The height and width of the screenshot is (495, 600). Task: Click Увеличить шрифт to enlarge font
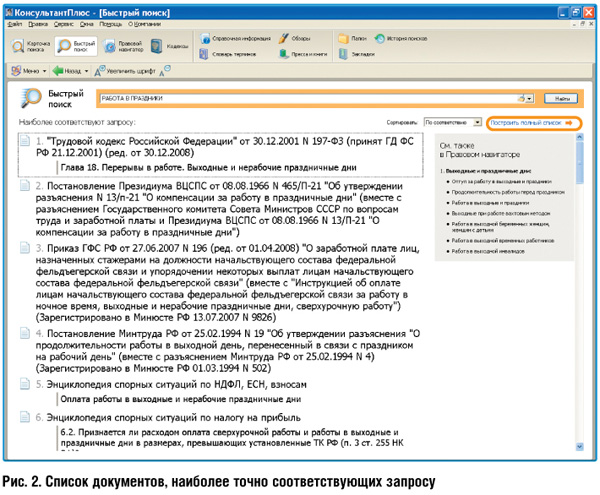(x=125, y=71)
